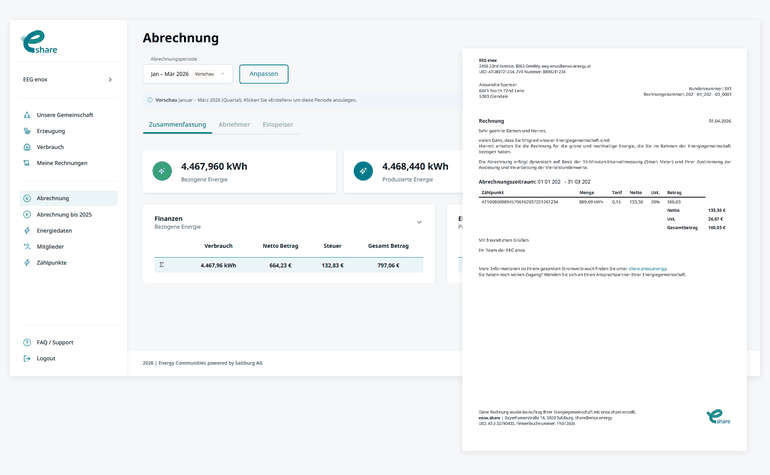Screen dimensions: 770x475
Task: Open the Abrechnungsperiode dropdown
Action: pos(188,74)
